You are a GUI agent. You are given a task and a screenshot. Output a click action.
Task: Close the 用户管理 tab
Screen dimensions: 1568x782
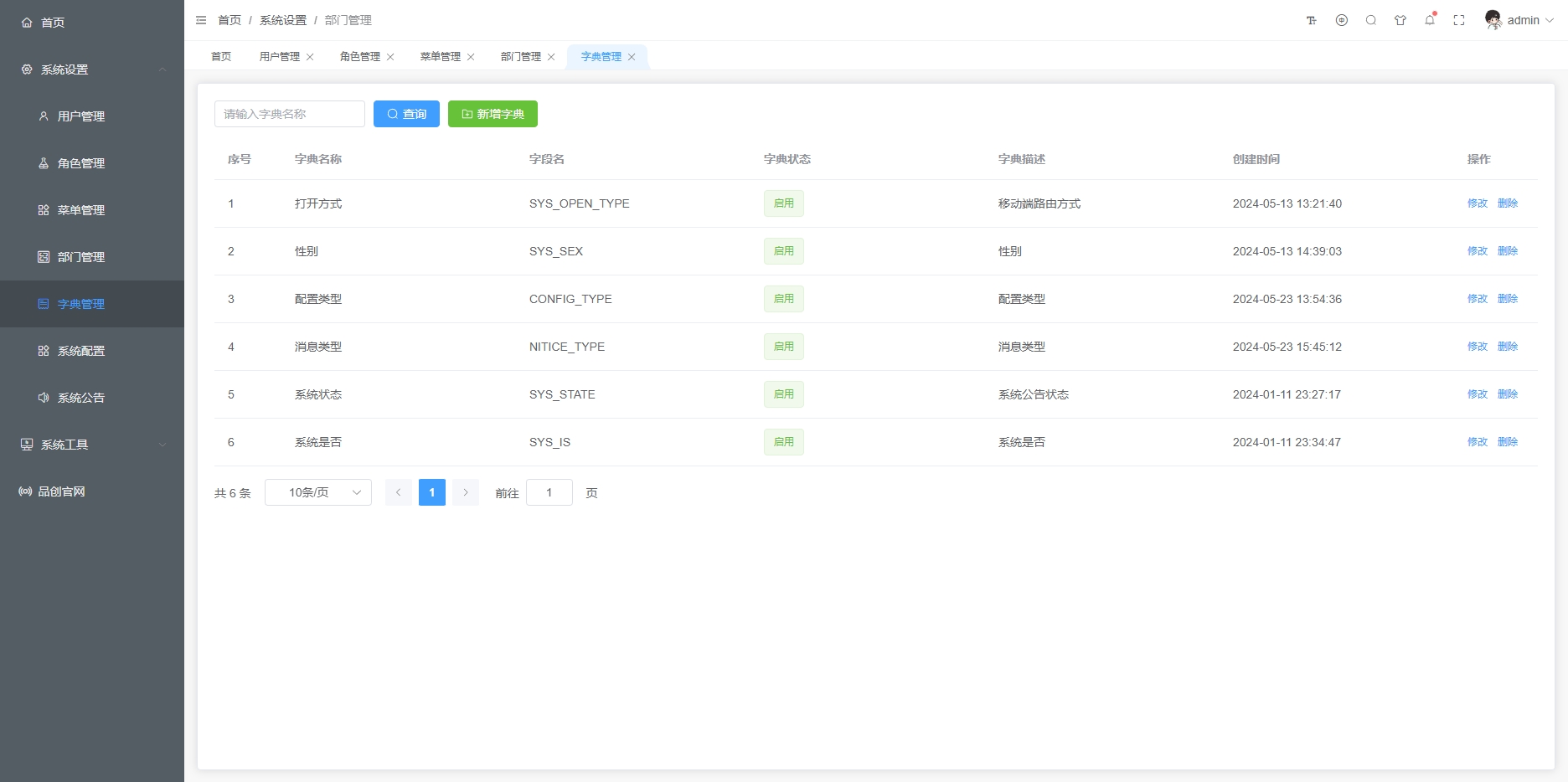pyautogui.click(x=310, y=57)
